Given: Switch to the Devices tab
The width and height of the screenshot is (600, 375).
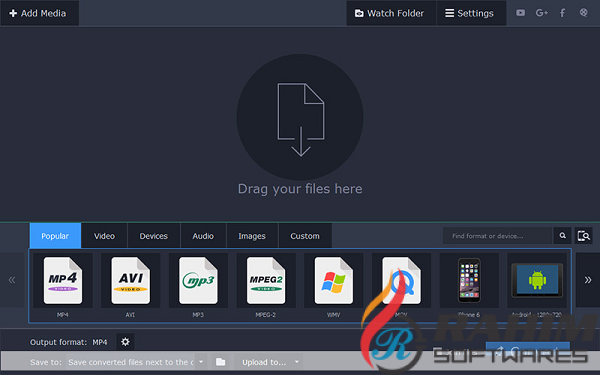Looking at the screenshot, I should tap(153, 236).
